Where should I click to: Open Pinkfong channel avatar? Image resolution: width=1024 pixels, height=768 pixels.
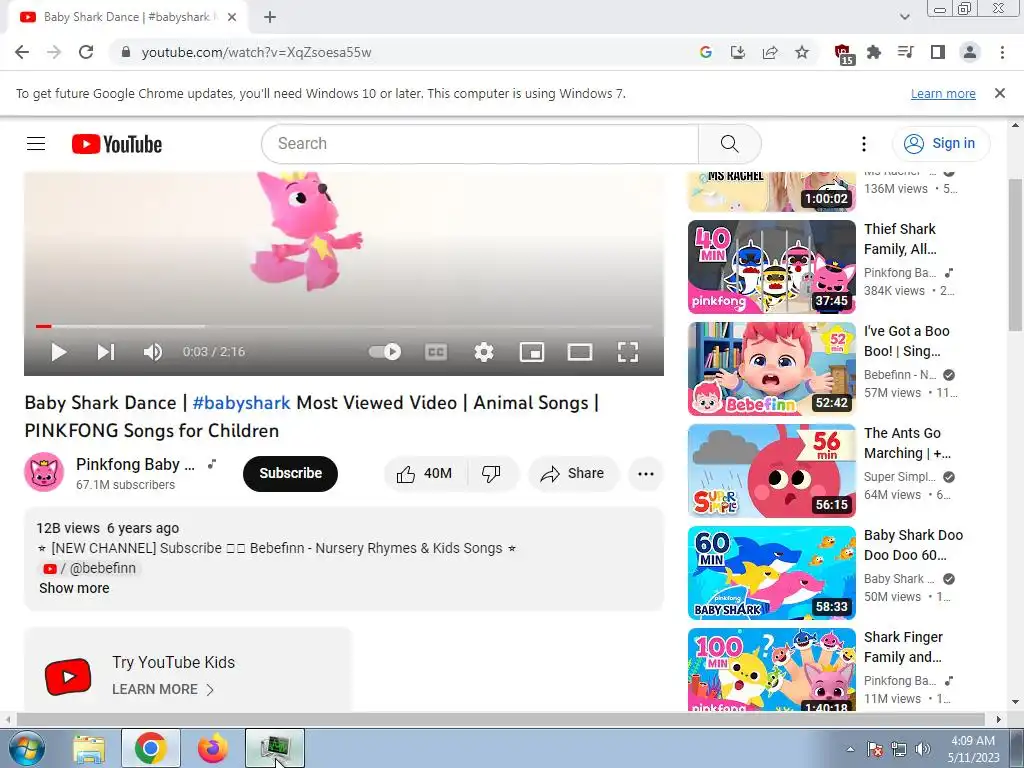(x=44, y=472)
